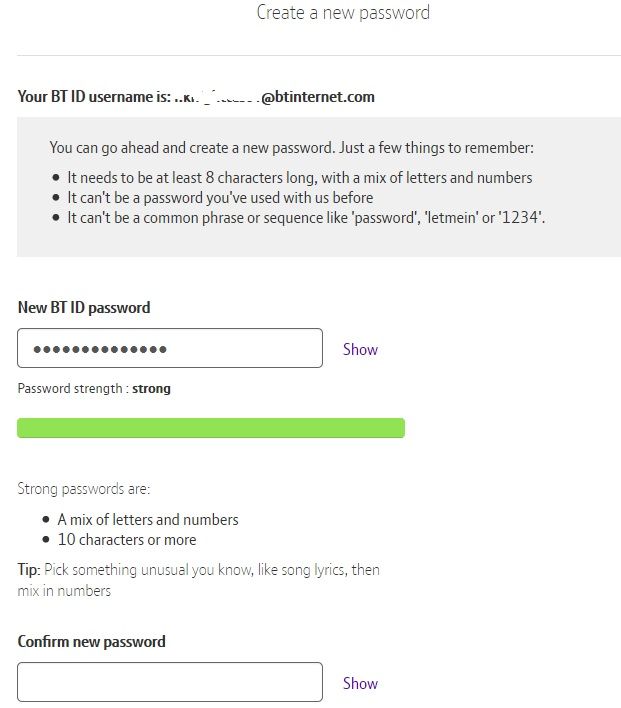The width and height of the screenshot is (621, 708).
Task: Click the 'Password strength : strong' text
Action: tap(94, 388)
